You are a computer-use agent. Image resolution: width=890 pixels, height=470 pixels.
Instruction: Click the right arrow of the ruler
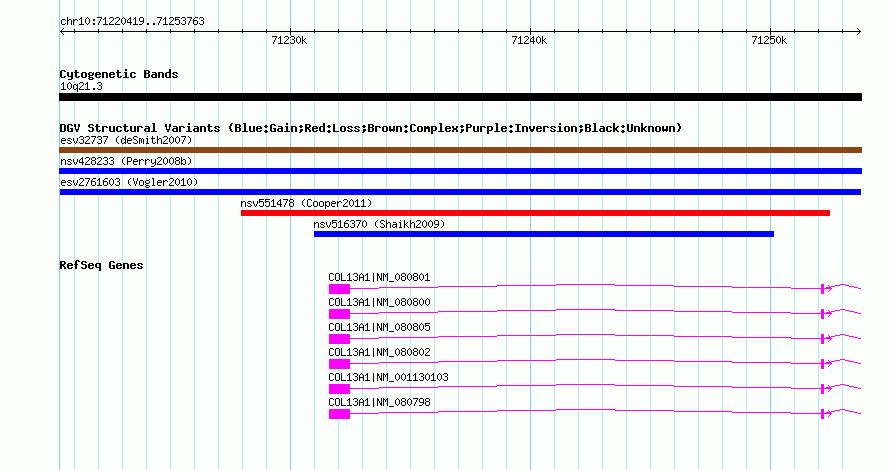tap(858, 32)
